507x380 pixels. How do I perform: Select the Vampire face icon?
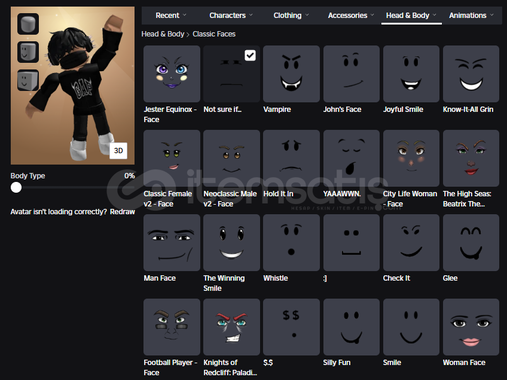(x=291, y=74)
